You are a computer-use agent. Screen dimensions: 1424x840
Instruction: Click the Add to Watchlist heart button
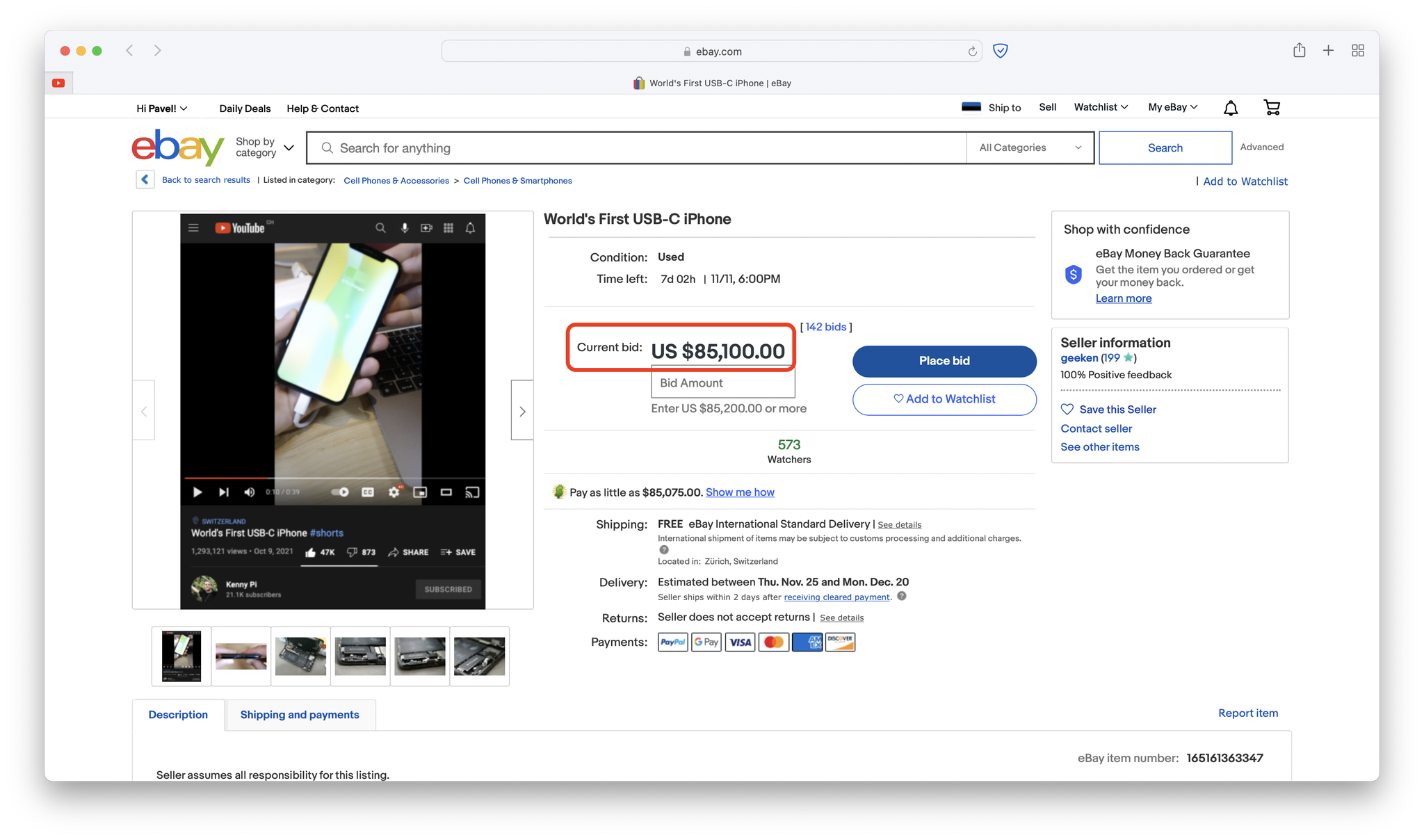[944, 399]
